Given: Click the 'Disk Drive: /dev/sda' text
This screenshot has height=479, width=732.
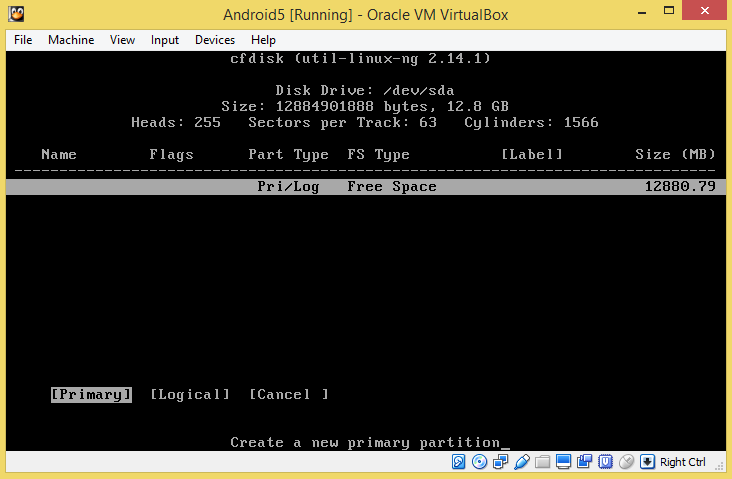Looking at the screenshot, I should point(365,90).
